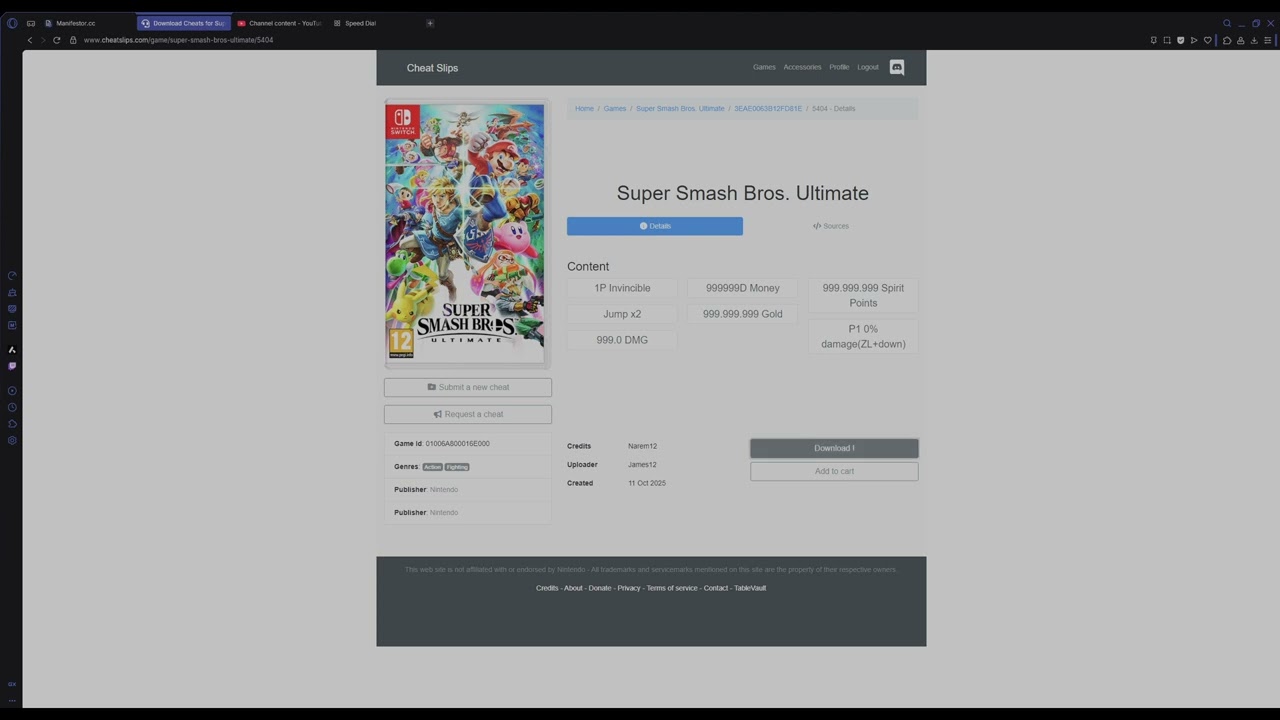Click the send flow arrow icon
The width and height of the screenshot is (1280, 720).
tap(1194, 40)
